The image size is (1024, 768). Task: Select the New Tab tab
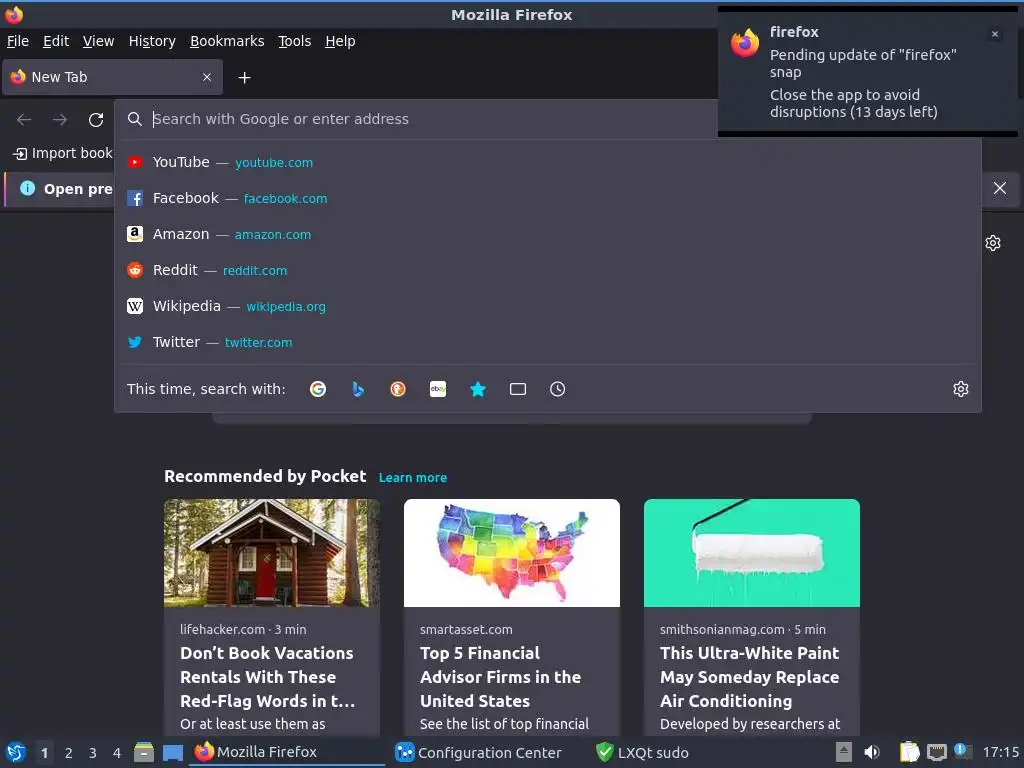112,77
